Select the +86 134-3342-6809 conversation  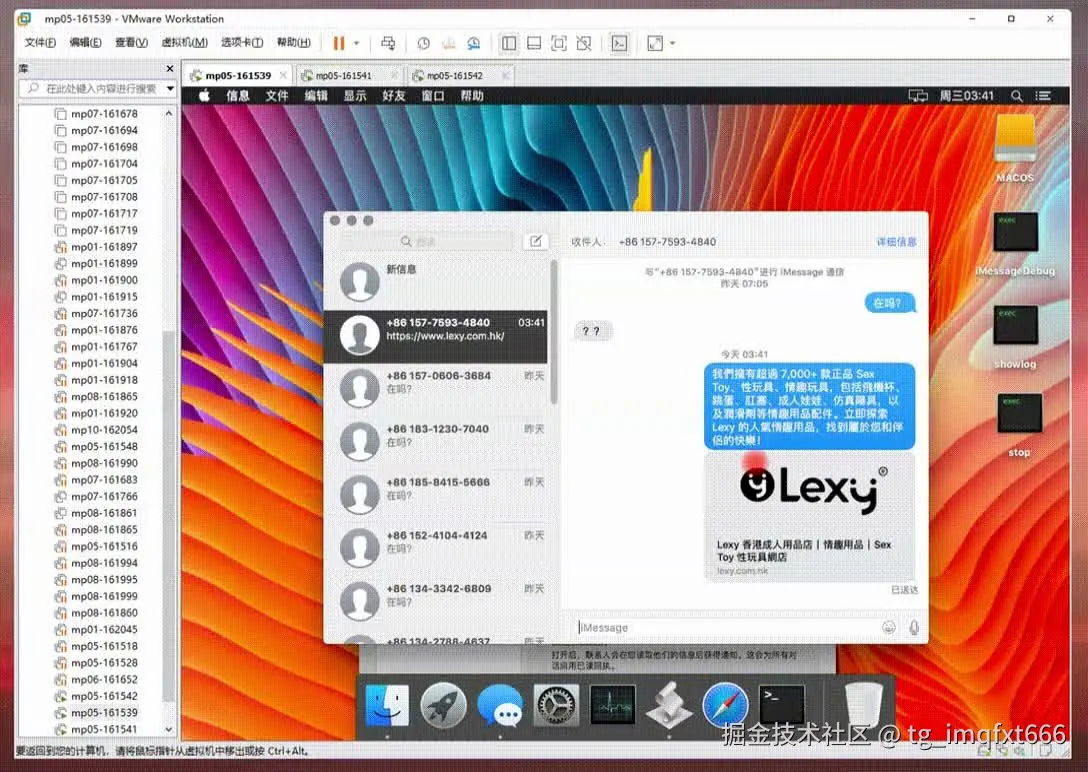tap(436, 602)
